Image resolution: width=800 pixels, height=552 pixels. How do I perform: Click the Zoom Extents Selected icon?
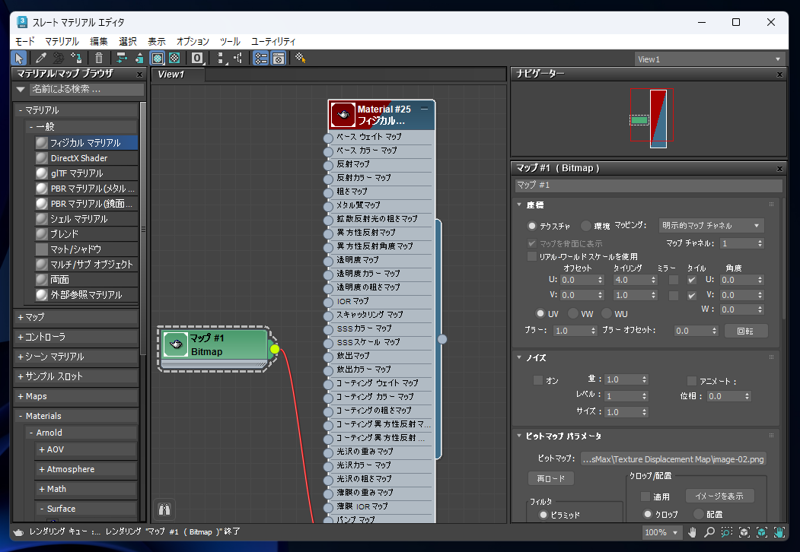(x=762, y=532)
